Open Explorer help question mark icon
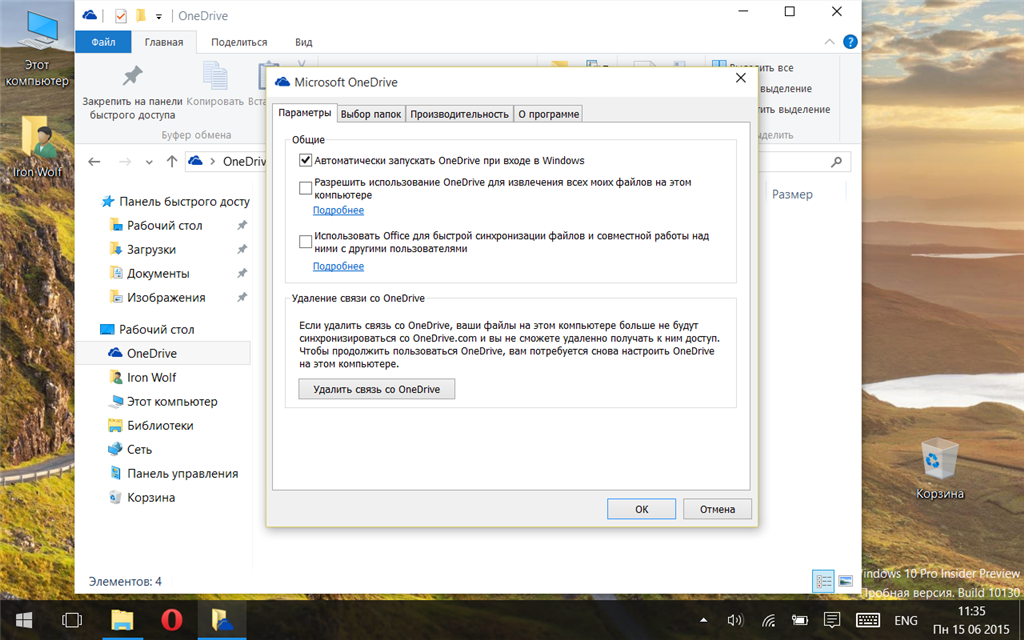The width and height of the screenshot is (1024, 640). point(850,42)
